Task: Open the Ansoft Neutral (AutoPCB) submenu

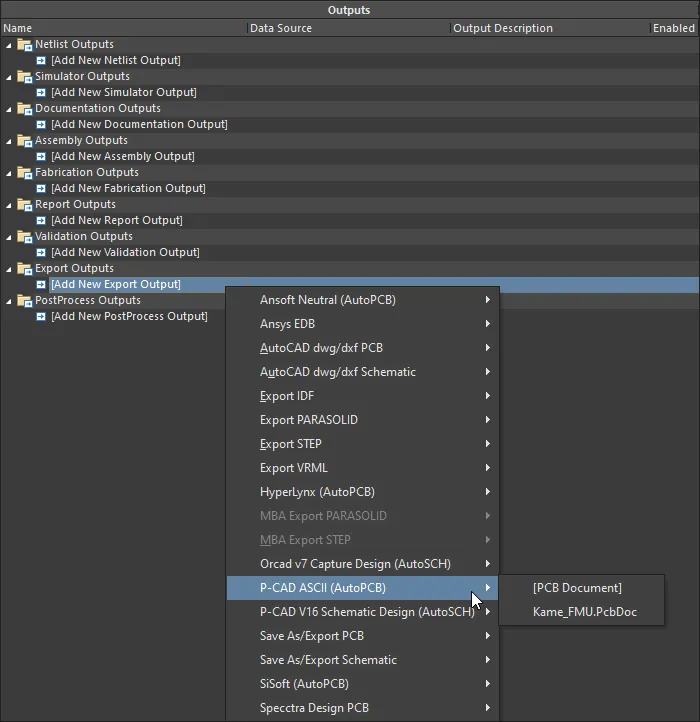Action: click(362, 300)
